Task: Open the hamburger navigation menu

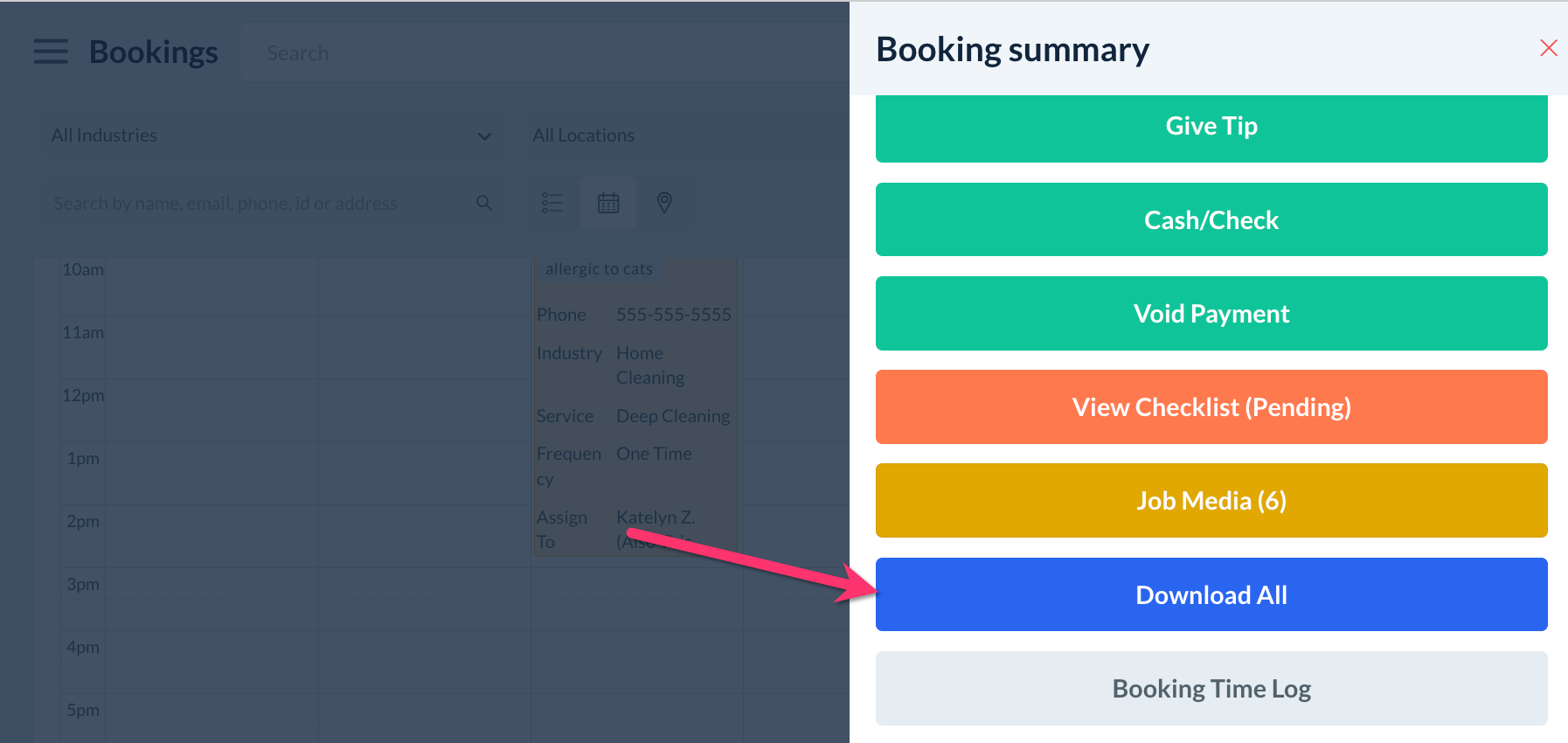Action: 51,52
